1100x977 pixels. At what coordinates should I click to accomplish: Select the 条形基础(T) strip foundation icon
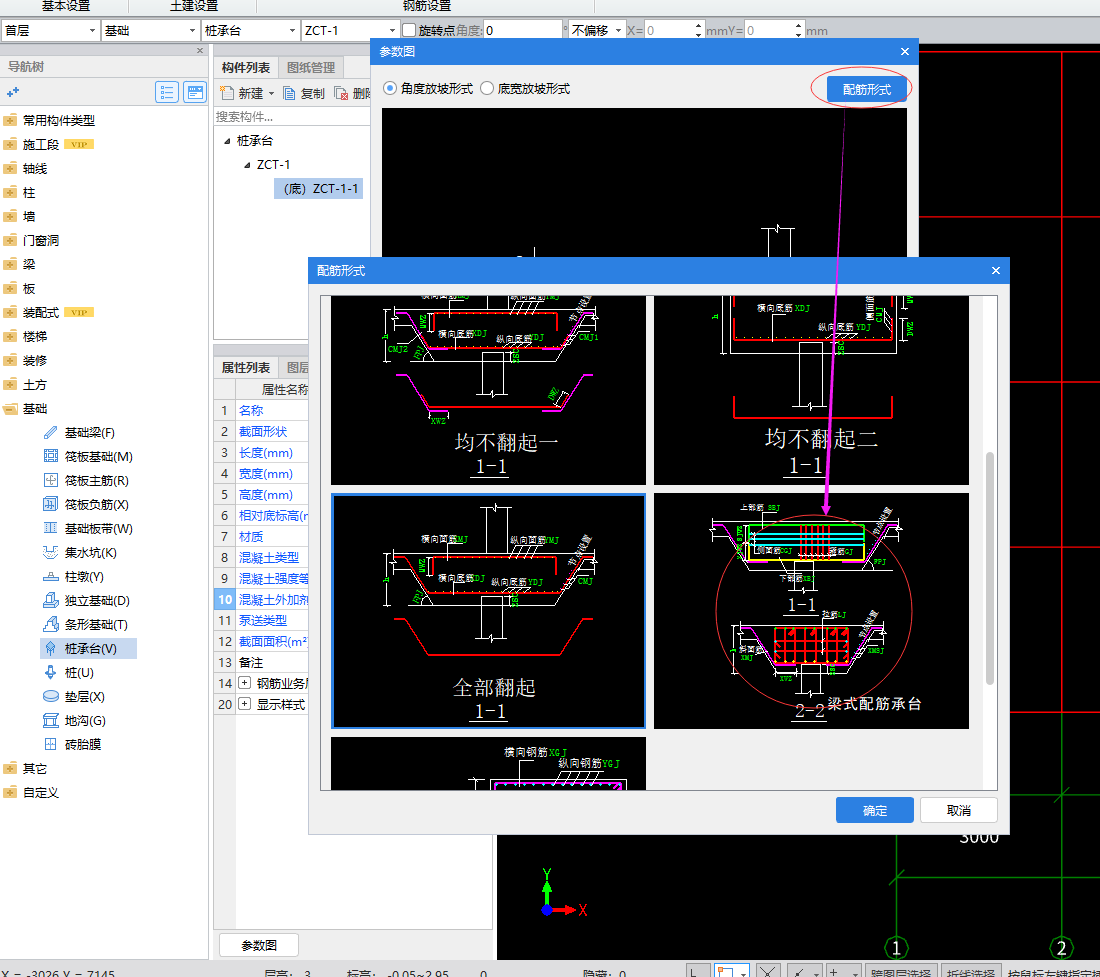(x=51, y=624)
